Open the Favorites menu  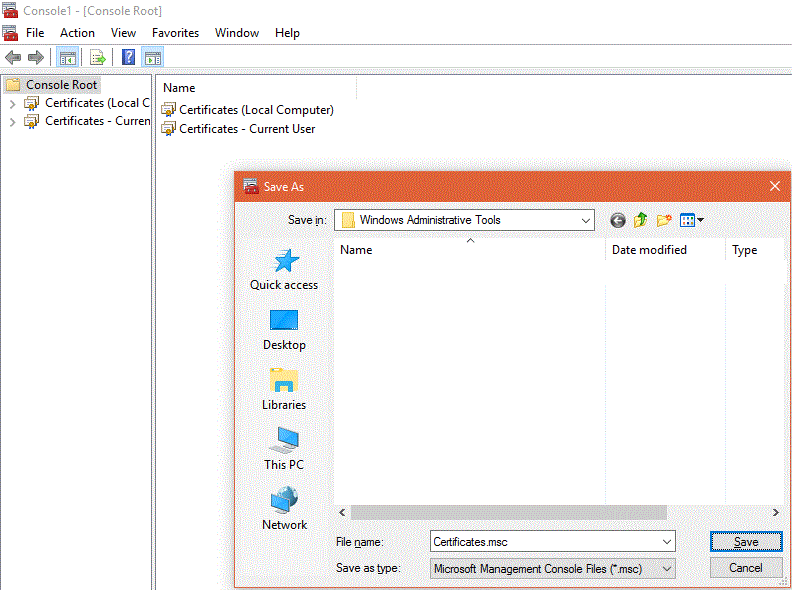coord(175,33)
